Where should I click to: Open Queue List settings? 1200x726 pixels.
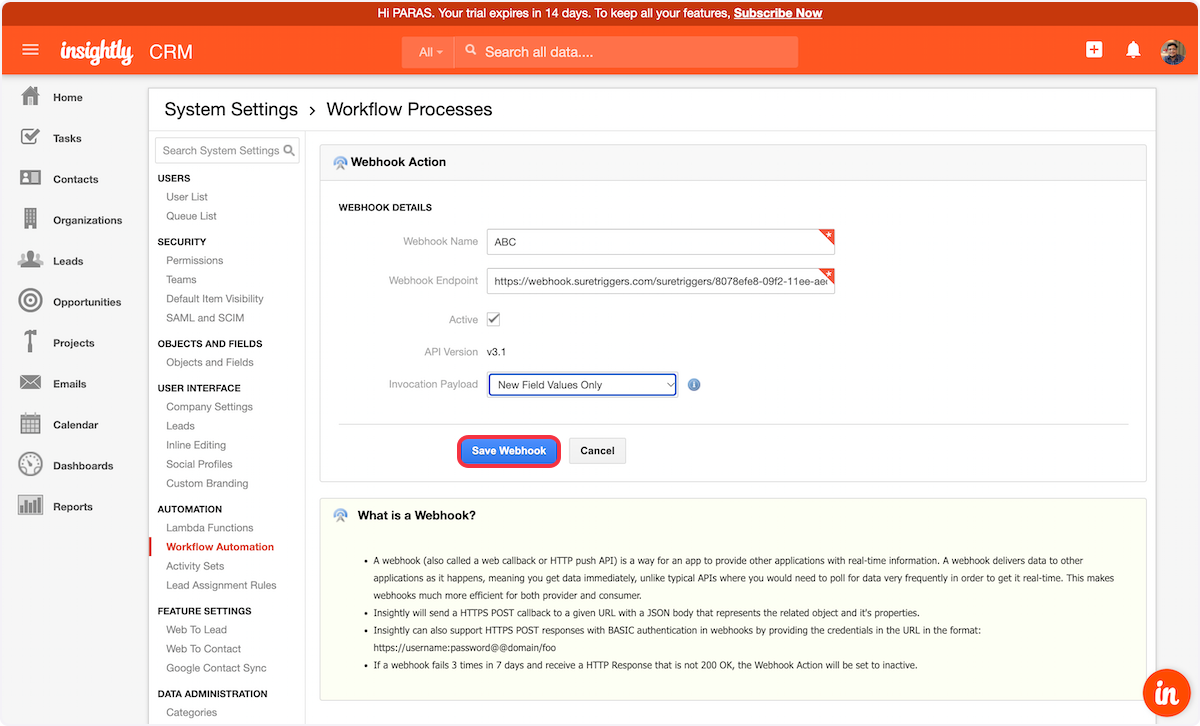coord(191,216)
